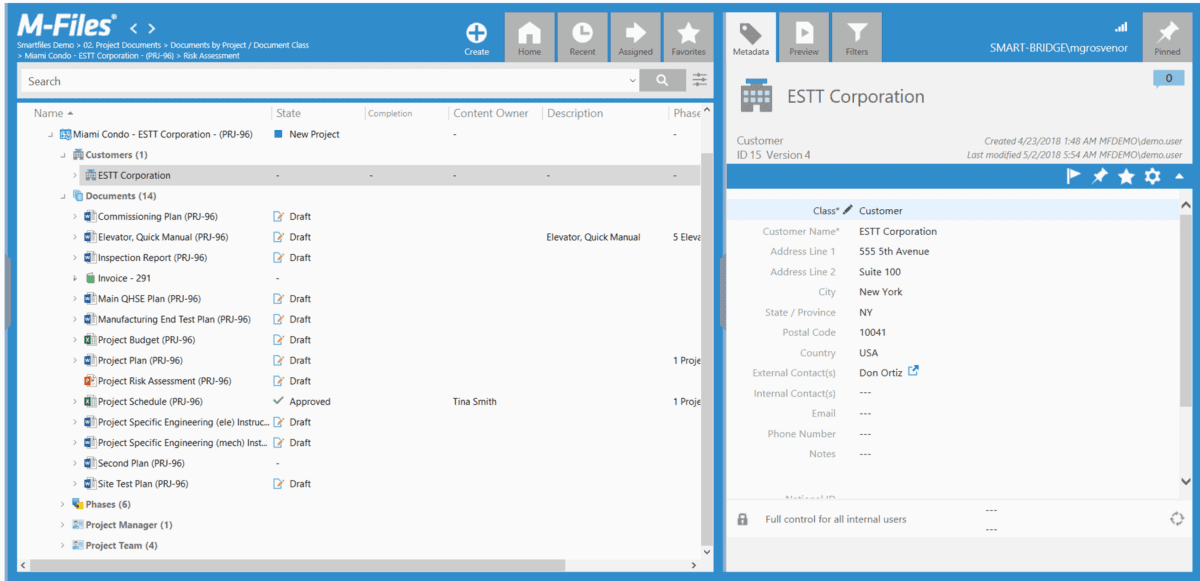Open Recently Accessed by Me view
Screen dimensions: 1200x581
582,36
